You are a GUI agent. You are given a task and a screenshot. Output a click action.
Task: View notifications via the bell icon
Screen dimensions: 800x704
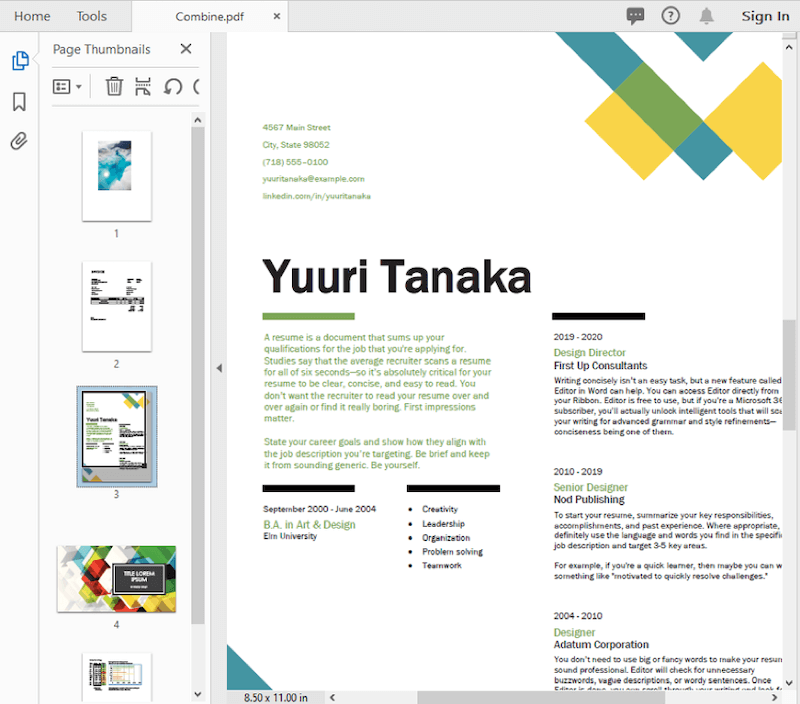click(705, 16)
